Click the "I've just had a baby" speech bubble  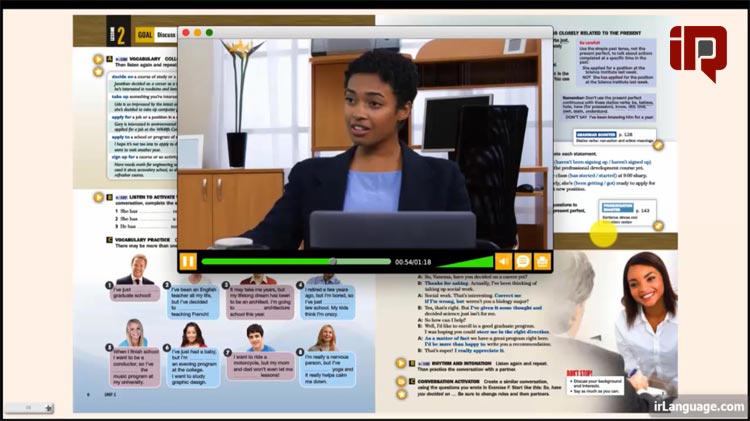[x=195, y=367]
